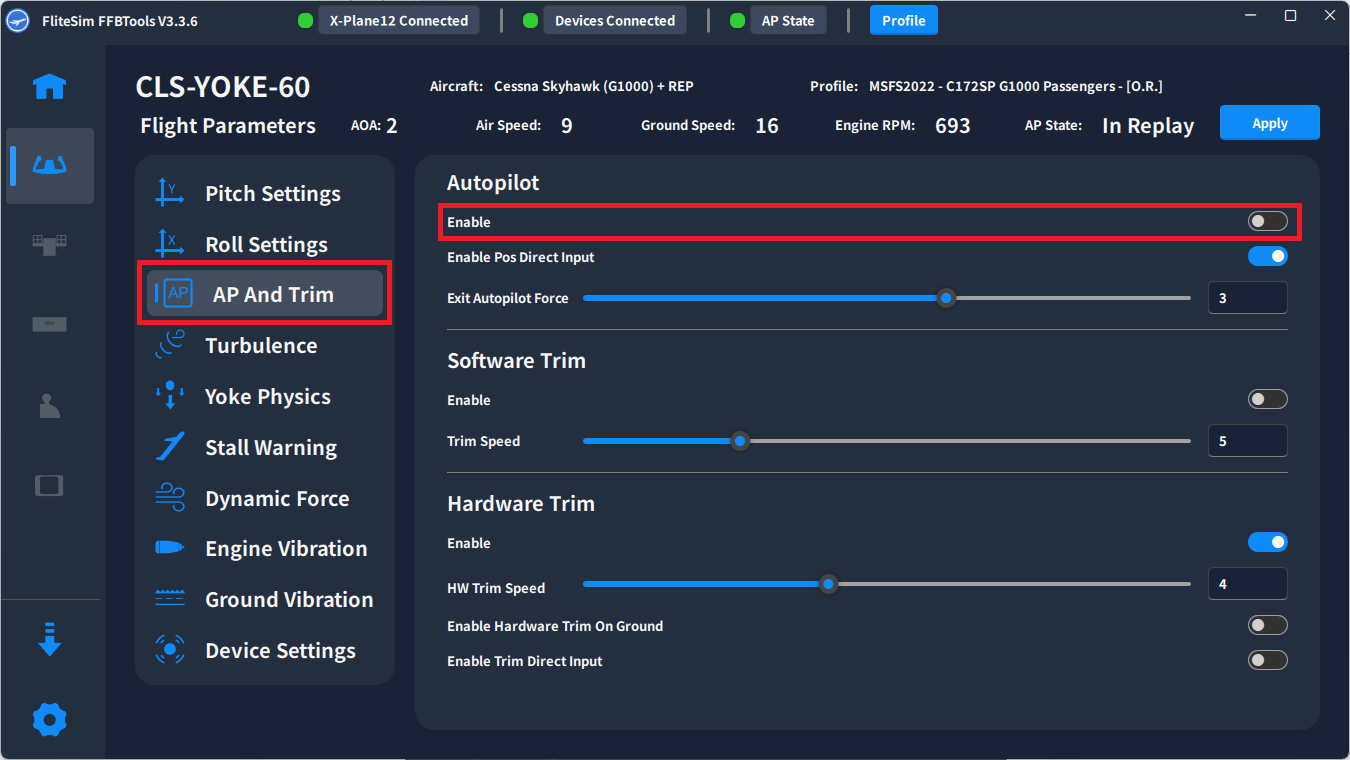Screen dimensions: 1350x760
Task: Click the Pitch Settings axis icon
Action: pos(170,194)
